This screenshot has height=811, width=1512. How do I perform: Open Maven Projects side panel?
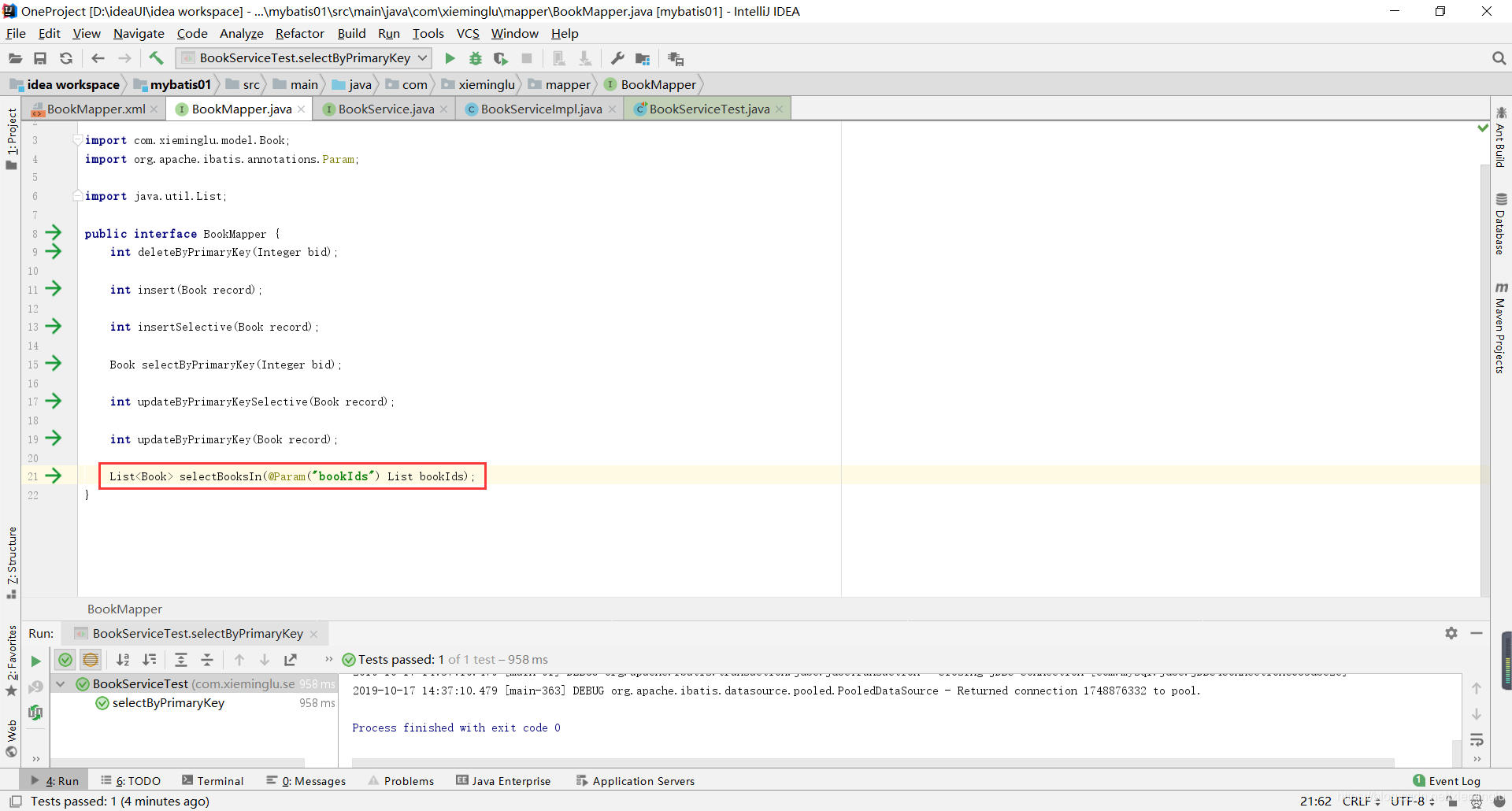point(1501,328)
